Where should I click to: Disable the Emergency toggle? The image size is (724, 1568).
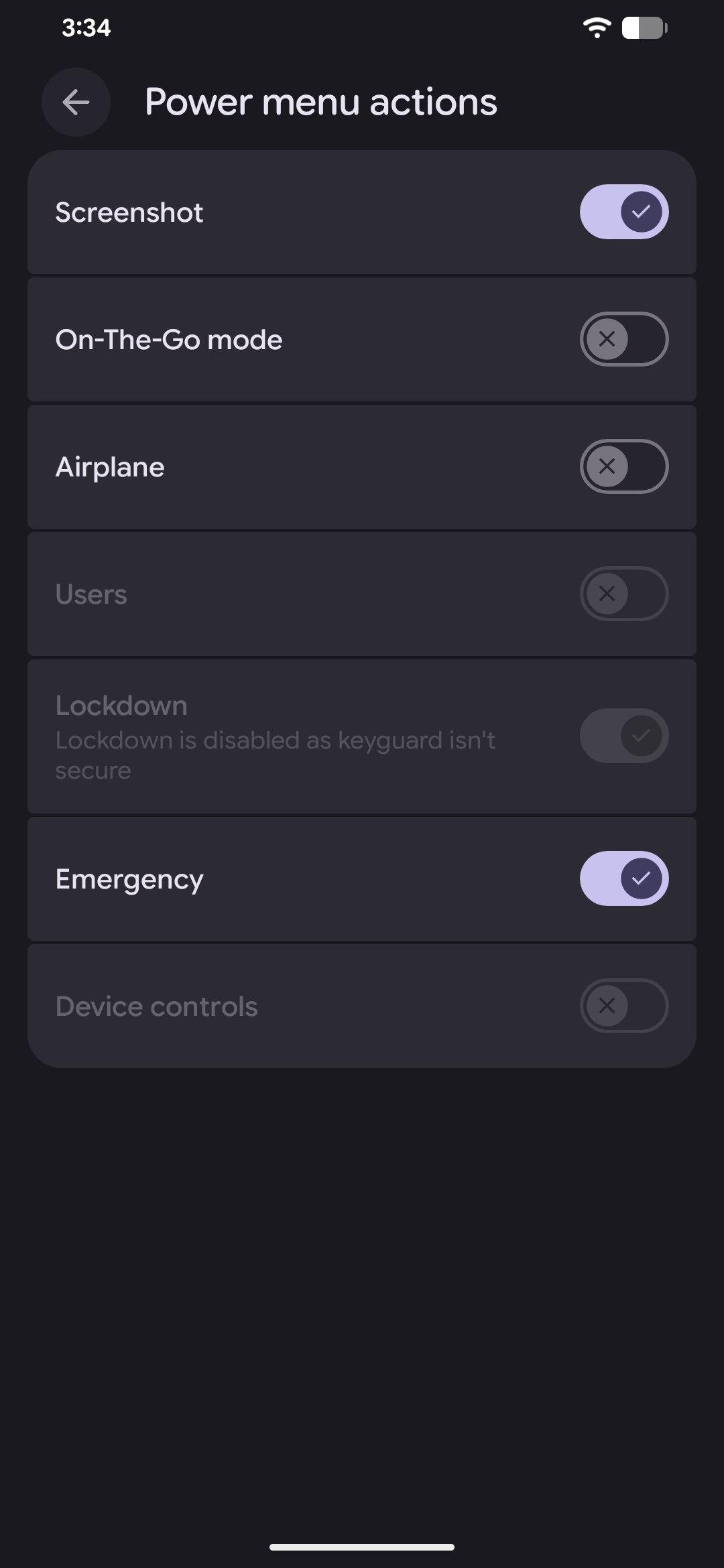pyautogui.click(x=623, y=878)
